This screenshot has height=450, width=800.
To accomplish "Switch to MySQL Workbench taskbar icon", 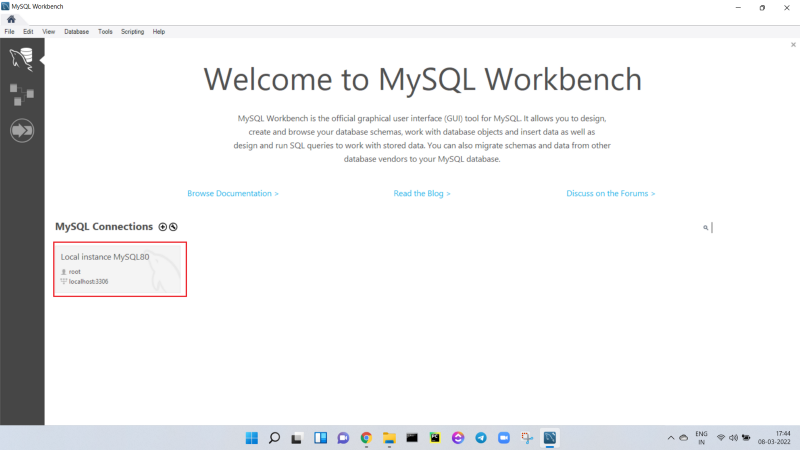I will pyautogui.click(x=550, y=438).
